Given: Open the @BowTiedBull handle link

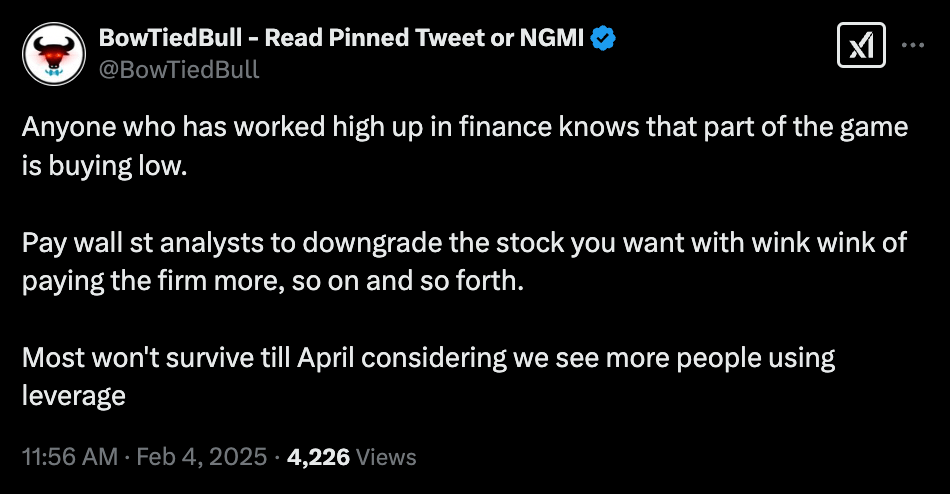Looking at the screenshot, I should (179, 68).
